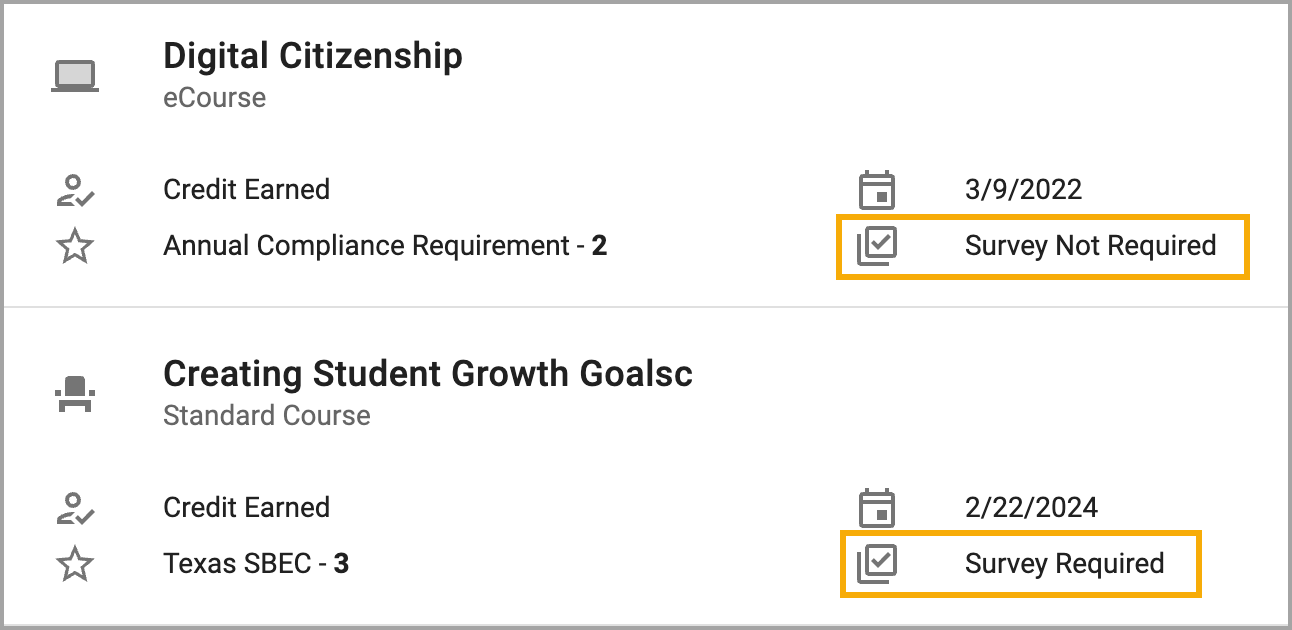The width and height of the screenshot is (1292, 630).
Task: Click the 2/22/2024 completion date
Action: click(1031, 508)
